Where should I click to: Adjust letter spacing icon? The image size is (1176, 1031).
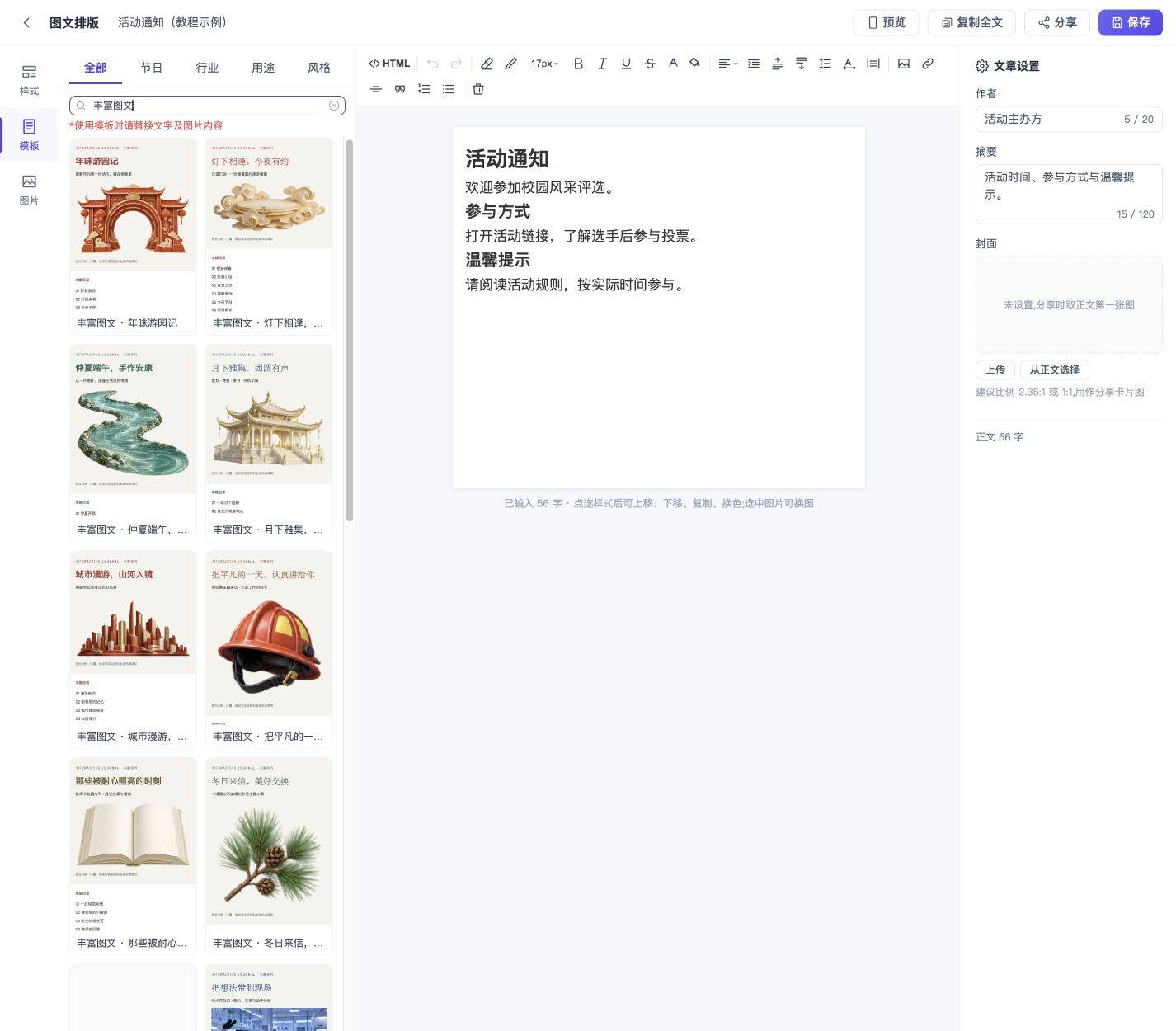tap(849, 64)
